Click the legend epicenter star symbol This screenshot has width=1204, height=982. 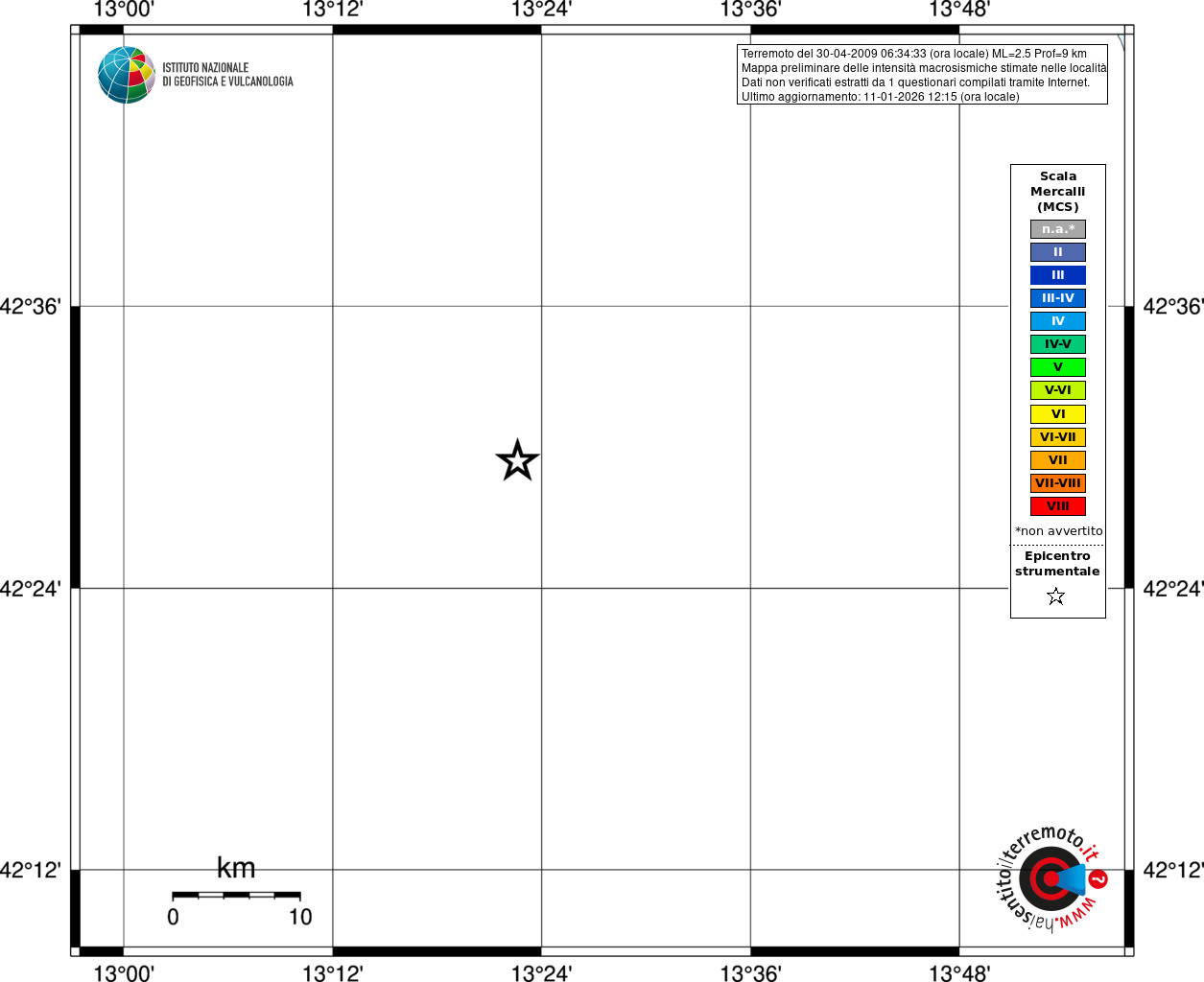point(1056,596)
